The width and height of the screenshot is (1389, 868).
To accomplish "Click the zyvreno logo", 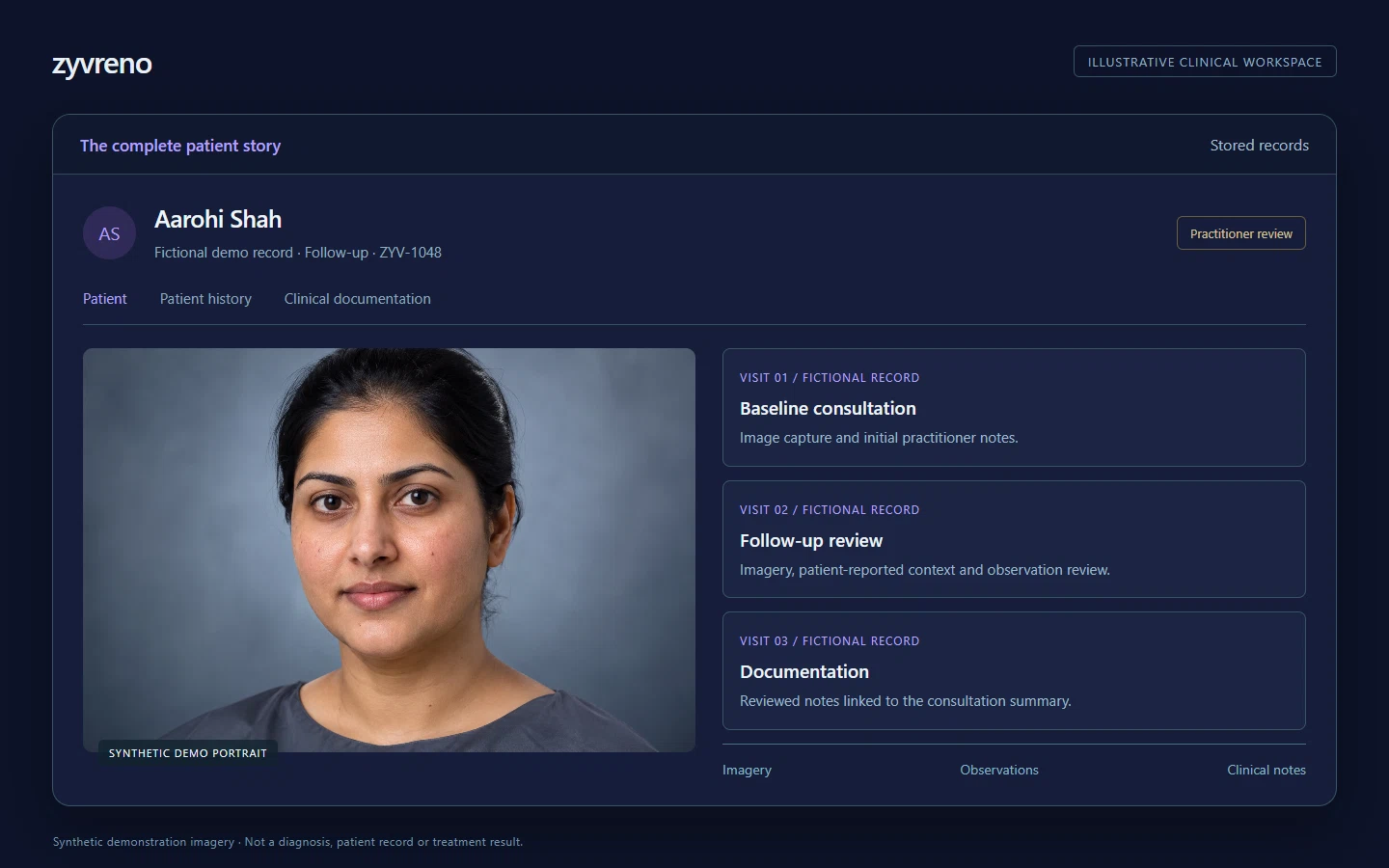I will 102,64.
